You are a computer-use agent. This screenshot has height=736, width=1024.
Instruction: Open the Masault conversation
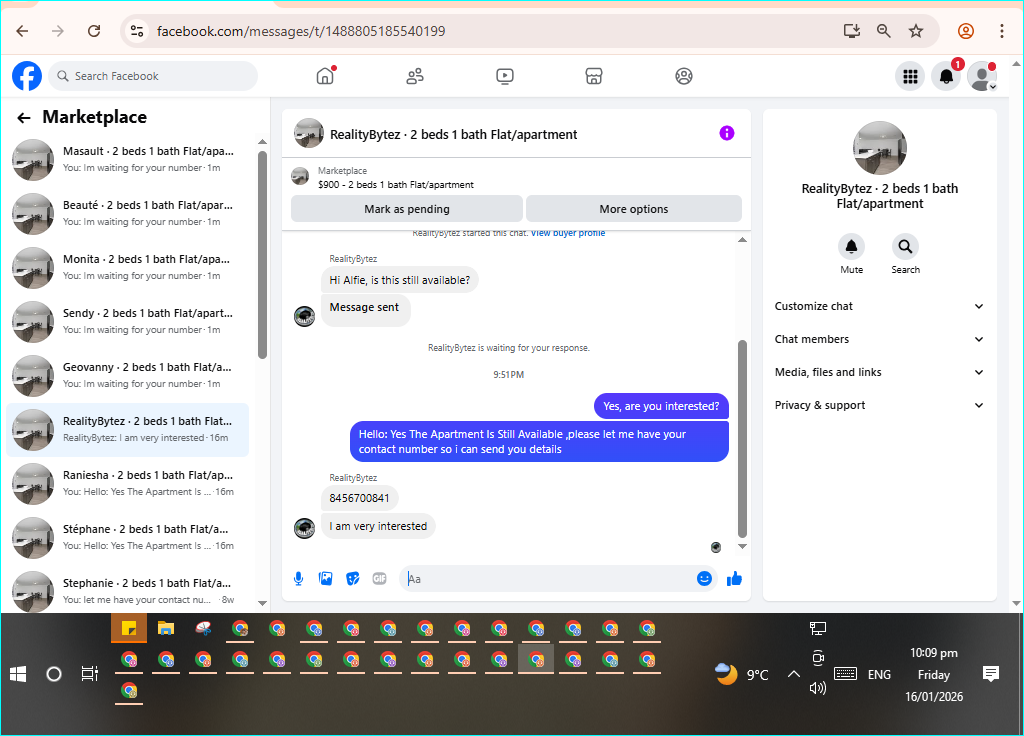pos(127,159)
